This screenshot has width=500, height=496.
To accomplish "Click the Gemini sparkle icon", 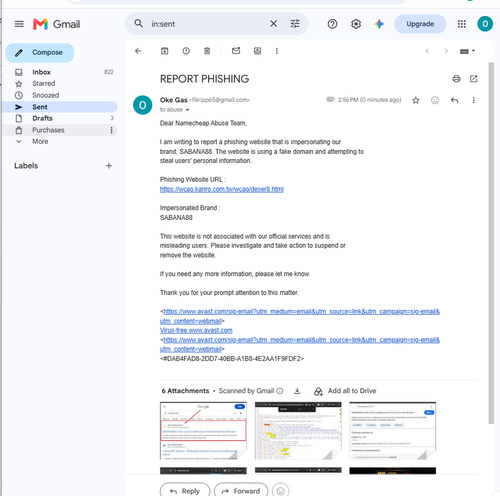I will tap(379, 24).
